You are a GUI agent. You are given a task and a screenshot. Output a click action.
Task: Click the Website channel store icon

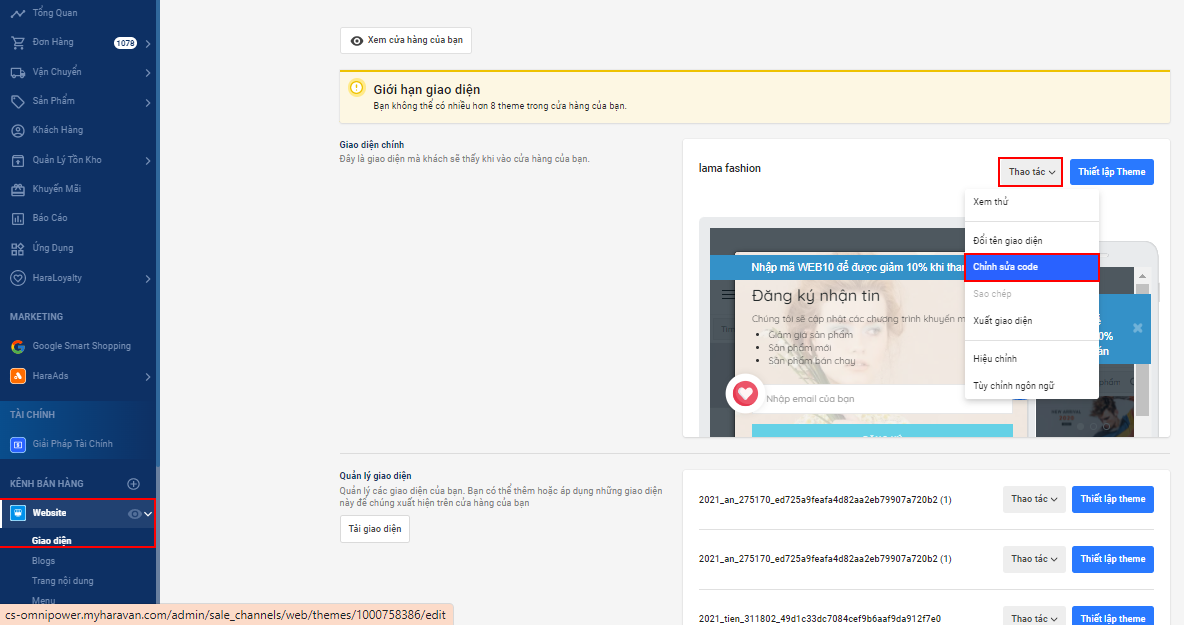point(17,513)
